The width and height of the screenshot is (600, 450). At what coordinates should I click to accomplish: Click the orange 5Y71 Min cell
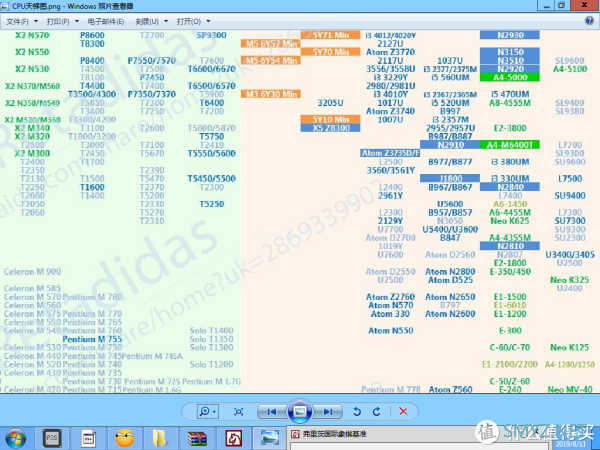click(x=331, y=35)
